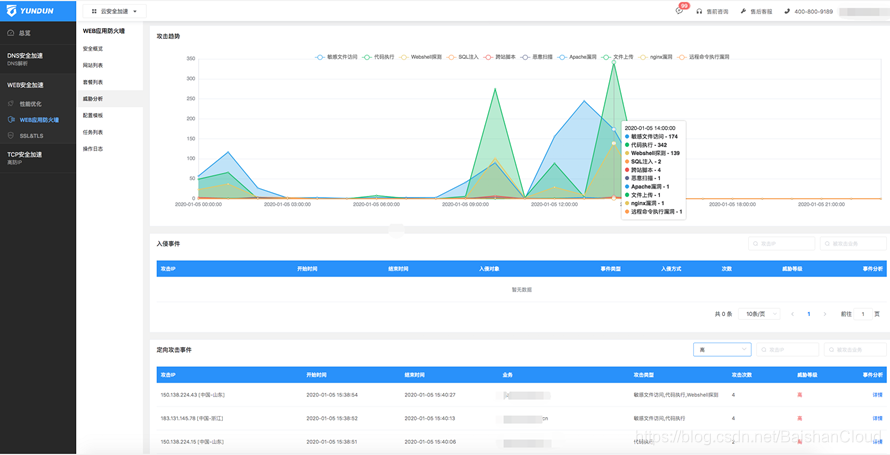Click the icon beside 性能优化

[11, 104]
